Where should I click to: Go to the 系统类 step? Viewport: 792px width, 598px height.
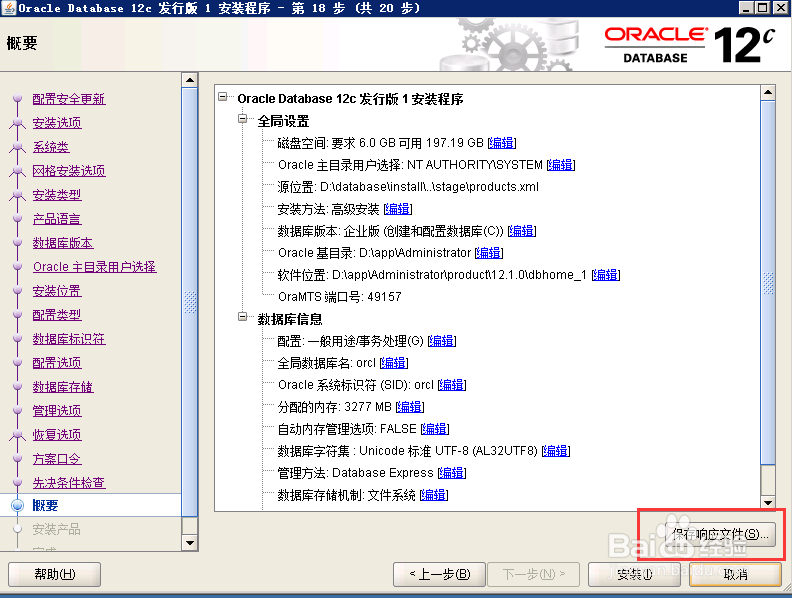(x=51, y=147)
